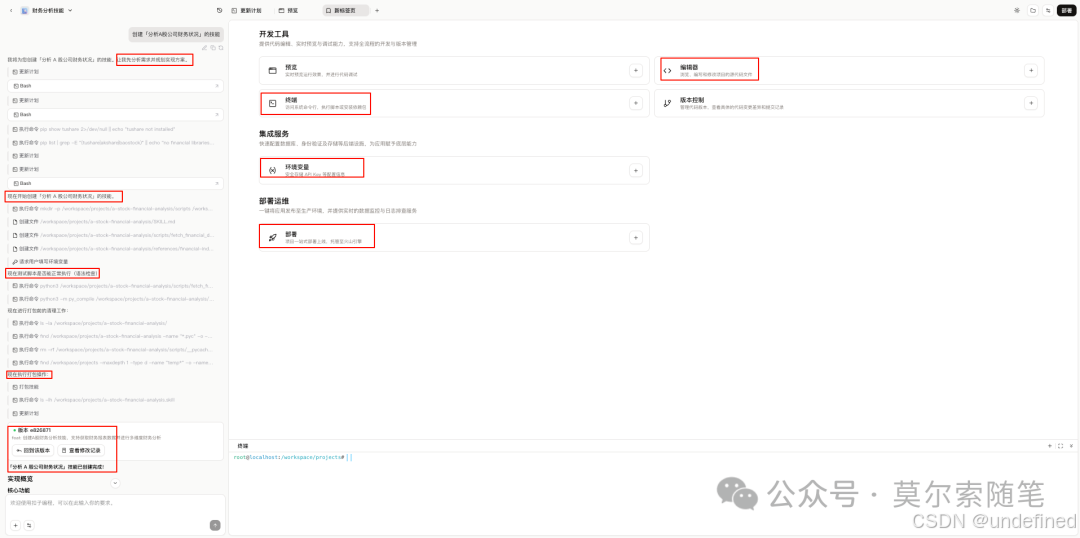Switch to the 预览 tab

click(x=289, y=10)
